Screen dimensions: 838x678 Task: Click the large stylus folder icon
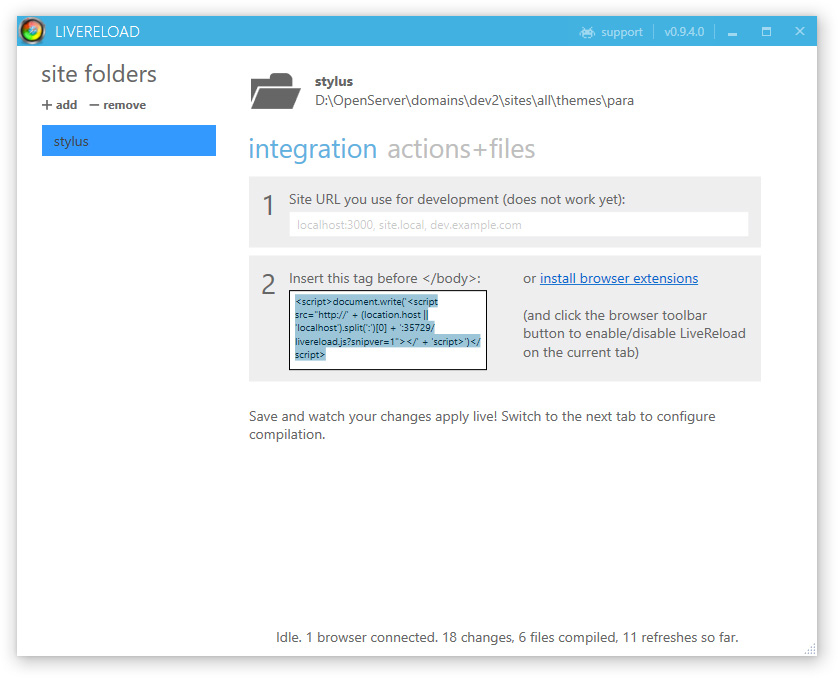click(x=275, y=91)
